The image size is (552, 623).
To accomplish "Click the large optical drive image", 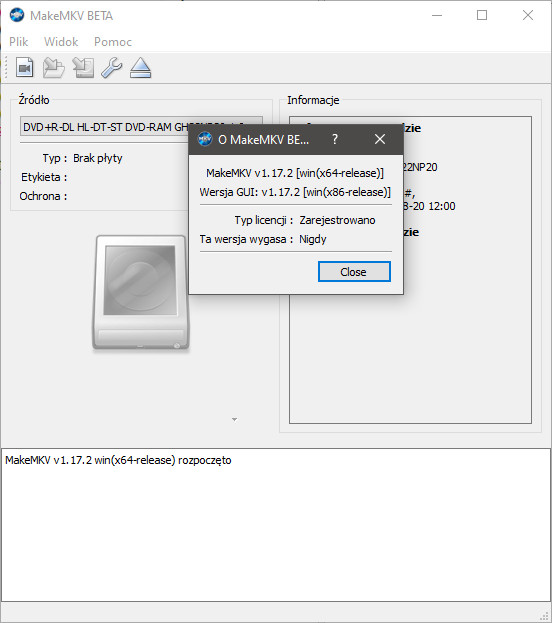I will [141, 292].
